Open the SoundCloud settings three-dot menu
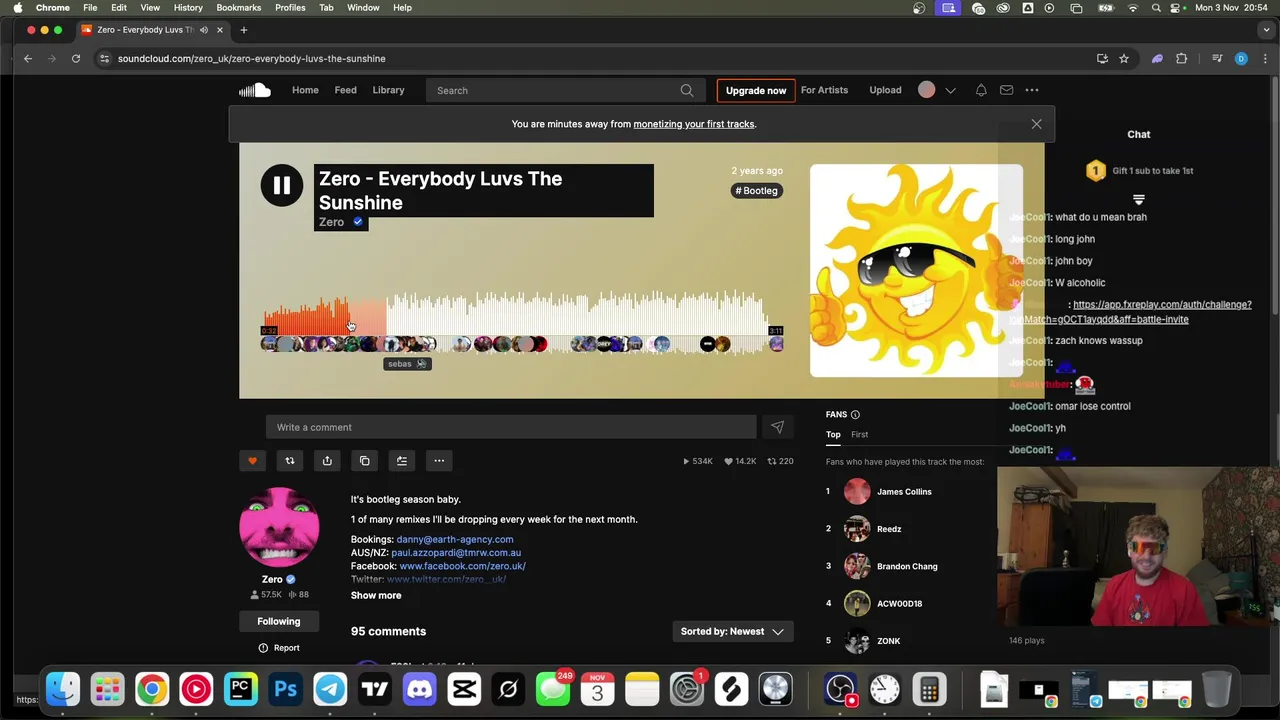Viewport: 1280px width, 720px height. tap(1032, 90)
